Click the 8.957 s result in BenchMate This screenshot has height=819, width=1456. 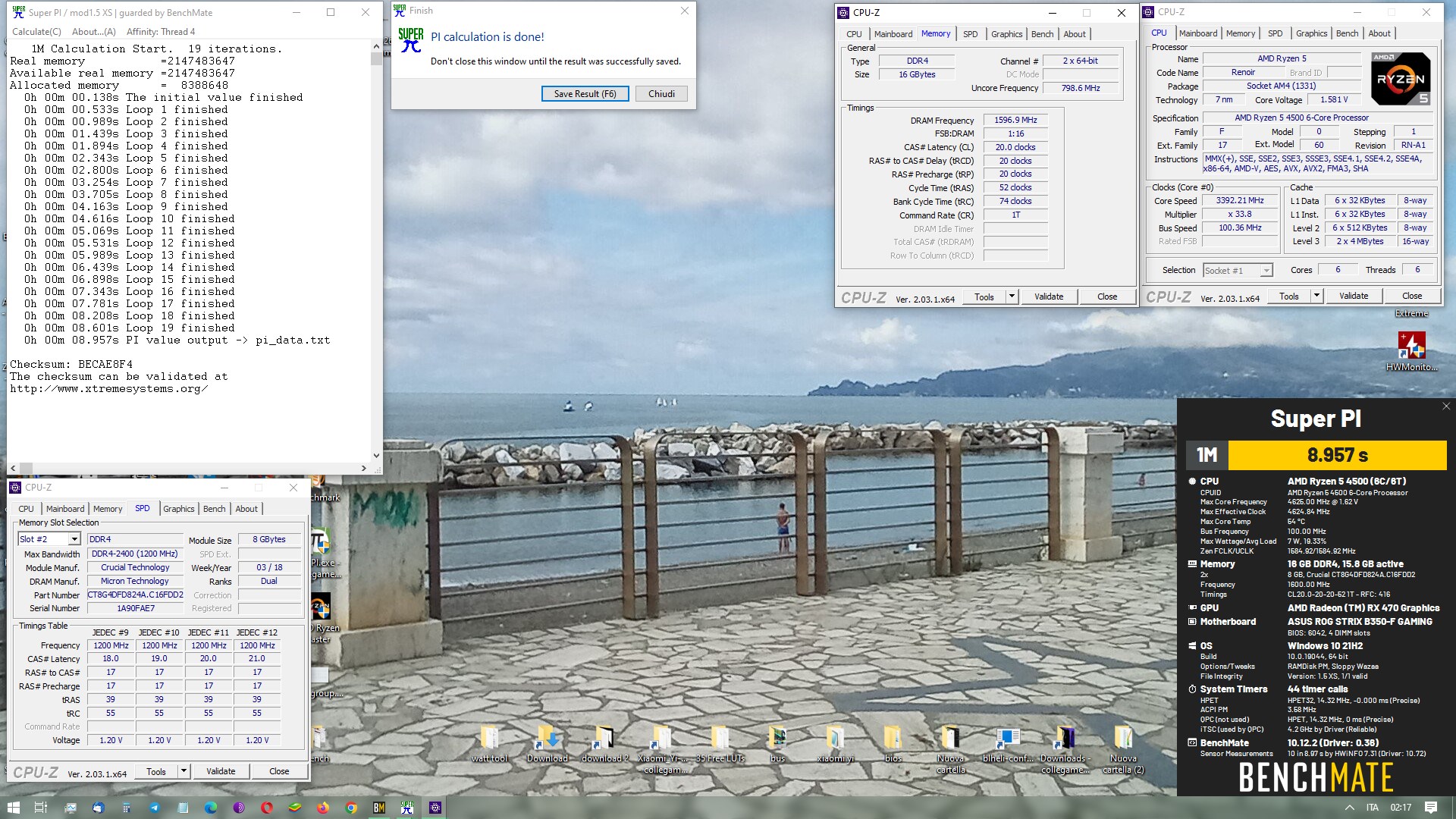(1338, 456)
